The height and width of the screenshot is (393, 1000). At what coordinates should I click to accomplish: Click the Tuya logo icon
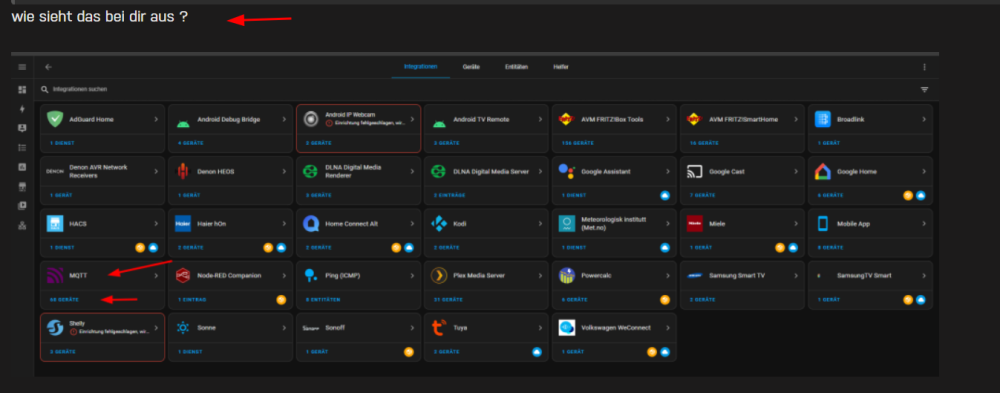439,328
